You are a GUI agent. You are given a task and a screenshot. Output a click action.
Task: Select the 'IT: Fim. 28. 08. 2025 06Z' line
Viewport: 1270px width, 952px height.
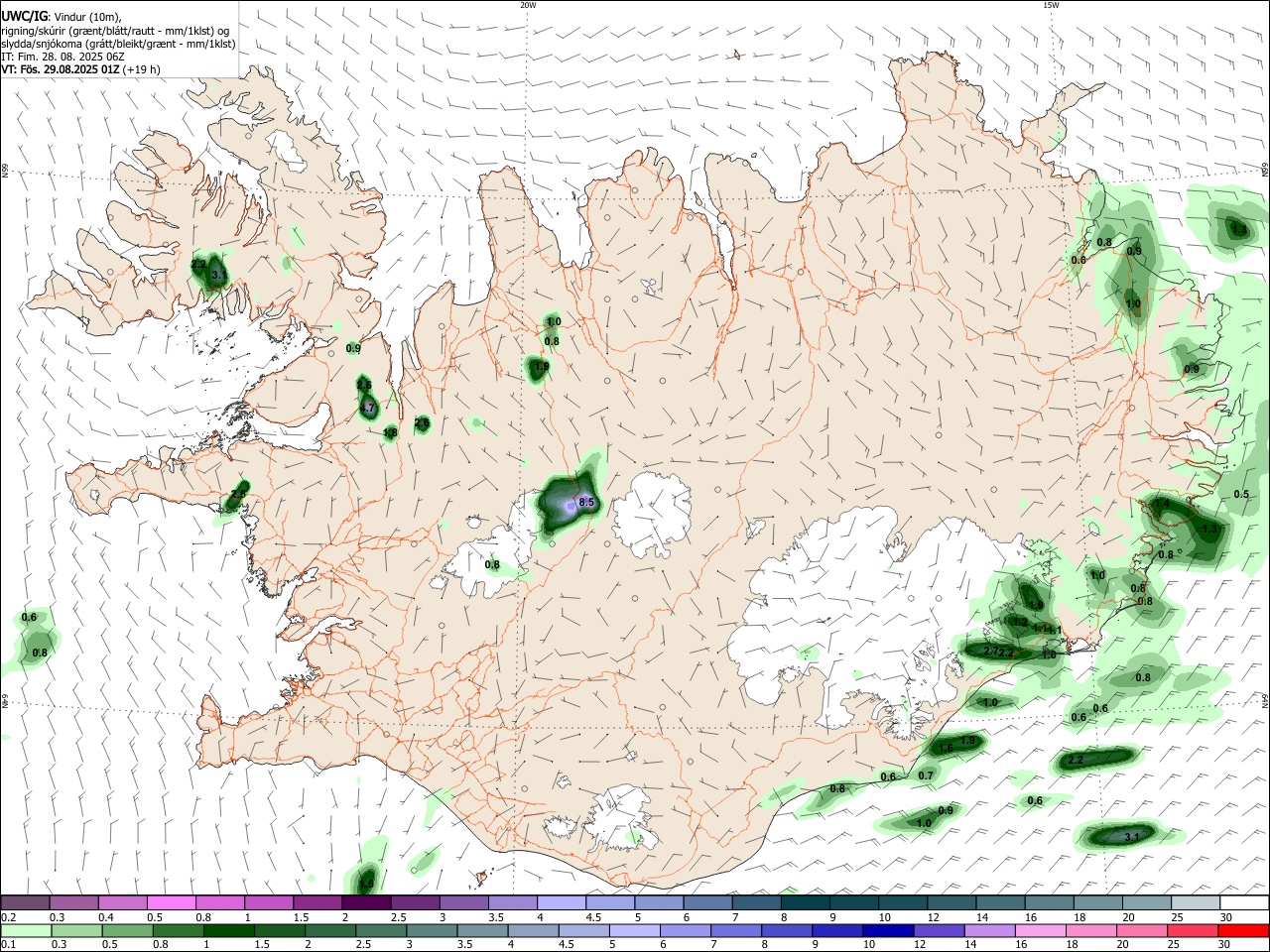click(63, 57)
